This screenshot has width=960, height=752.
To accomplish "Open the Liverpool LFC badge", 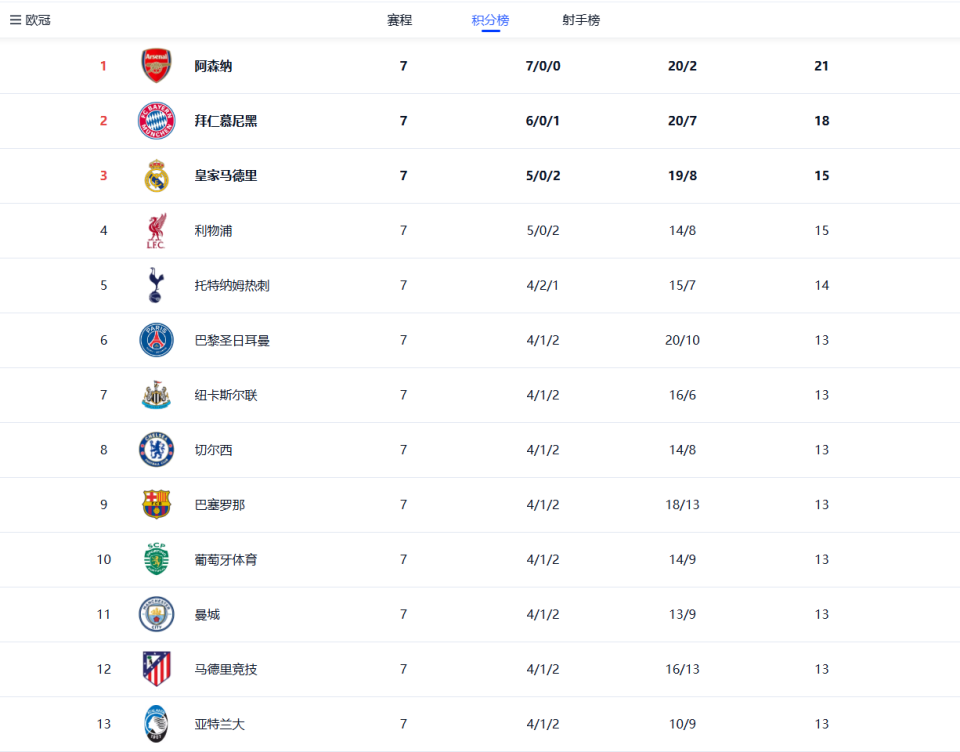I will coord(156,230).
